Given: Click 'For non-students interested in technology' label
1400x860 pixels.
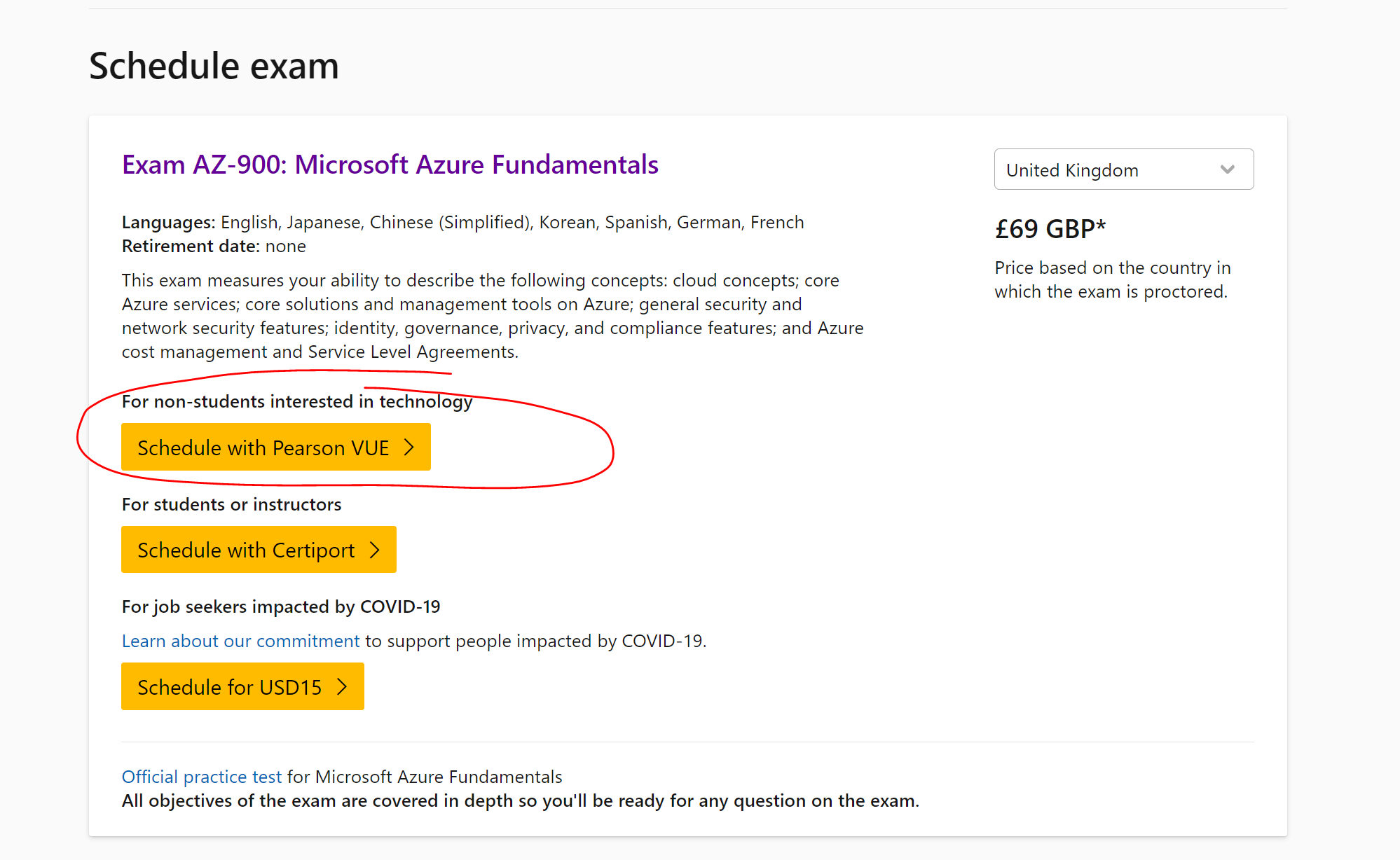Looking at the screenshot, I should pyautogui.click(x=297, y=401).
